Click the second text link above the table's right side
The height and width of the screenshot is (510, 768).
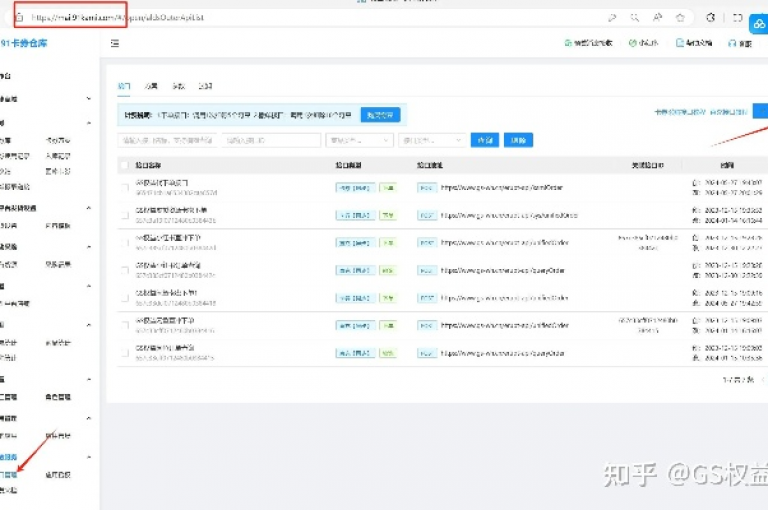(728, 112)
